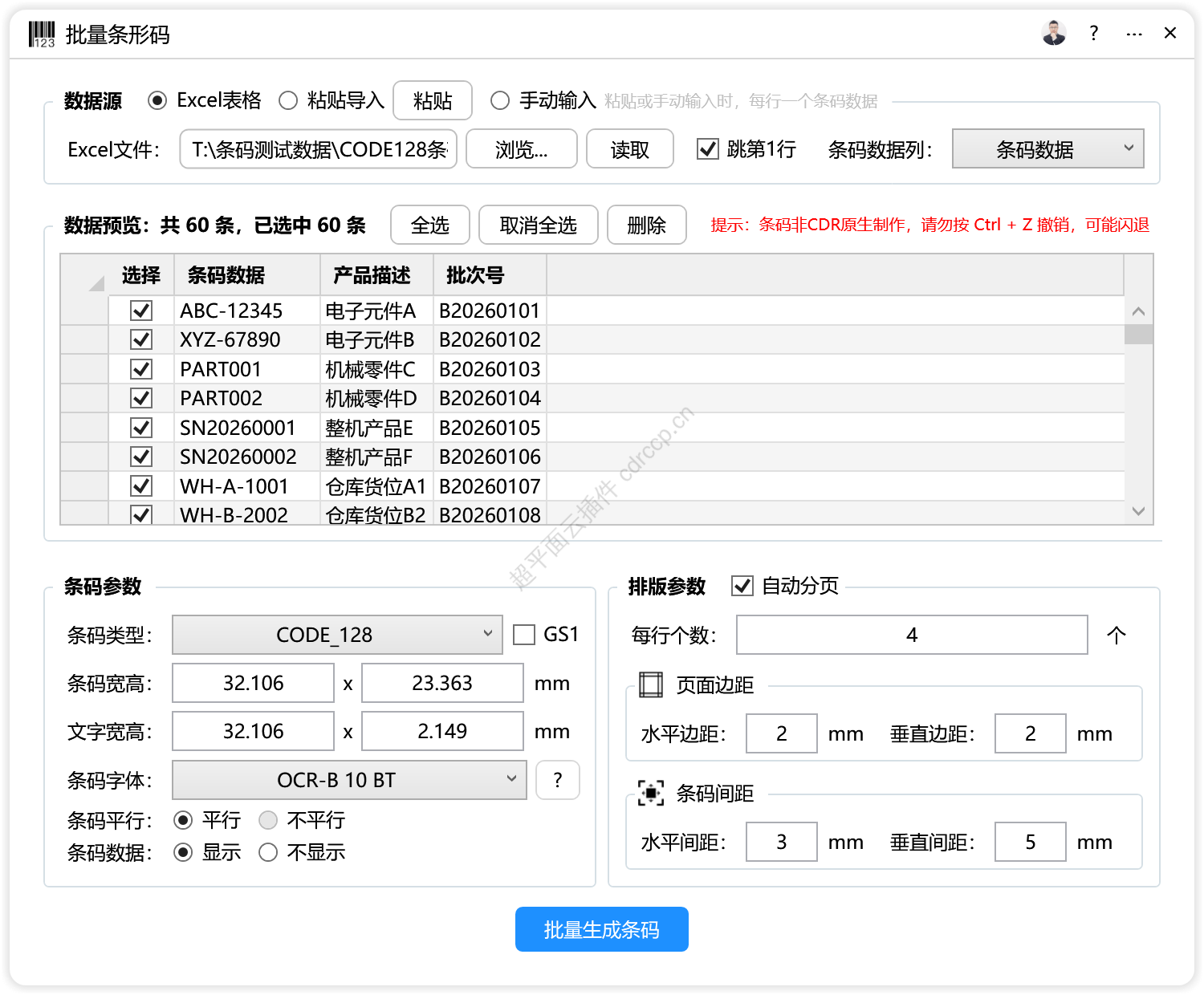The height and width of the screenshot is (995, 1204).
Task: Open the 条码数据列 column dropdown
Action: pyautogui.click(x=1047, y=149)
